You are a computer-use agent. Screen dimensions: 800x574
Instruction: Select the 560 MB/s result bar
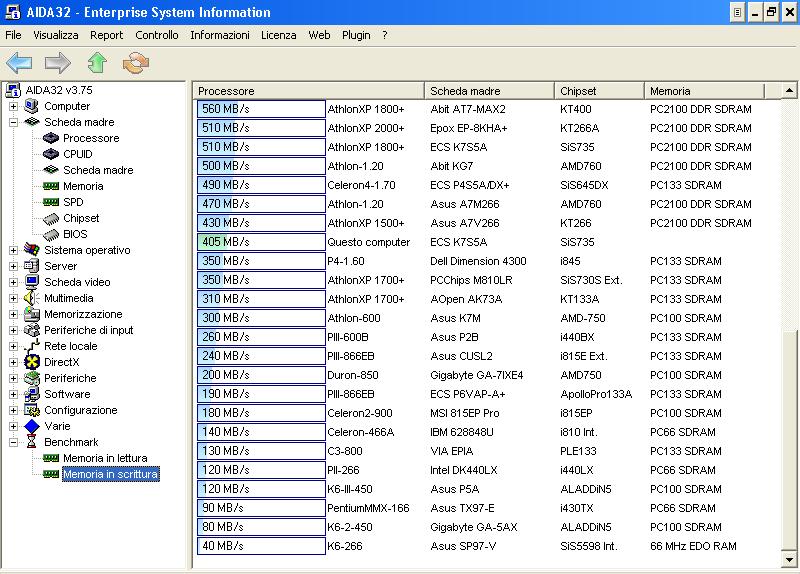pos(261,109)
